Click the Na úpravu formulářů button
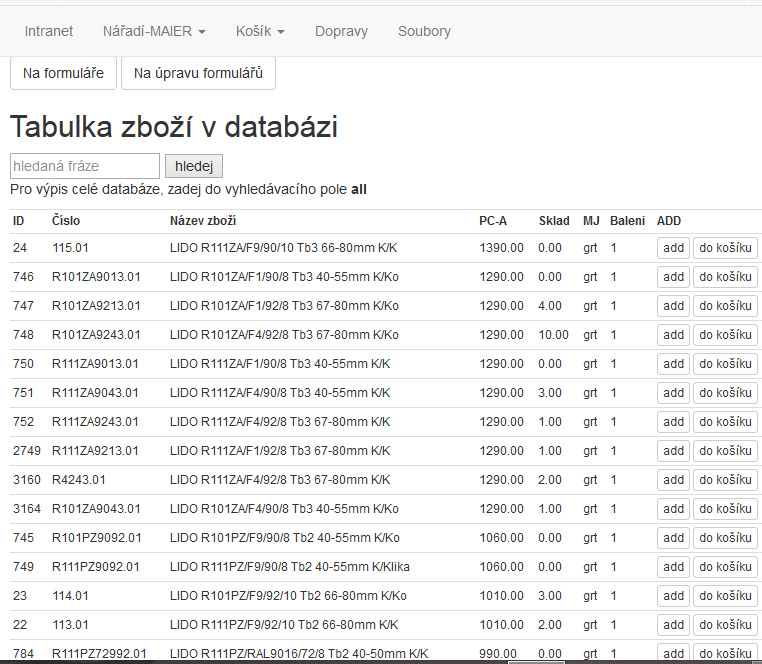 (x=198, y=73)
